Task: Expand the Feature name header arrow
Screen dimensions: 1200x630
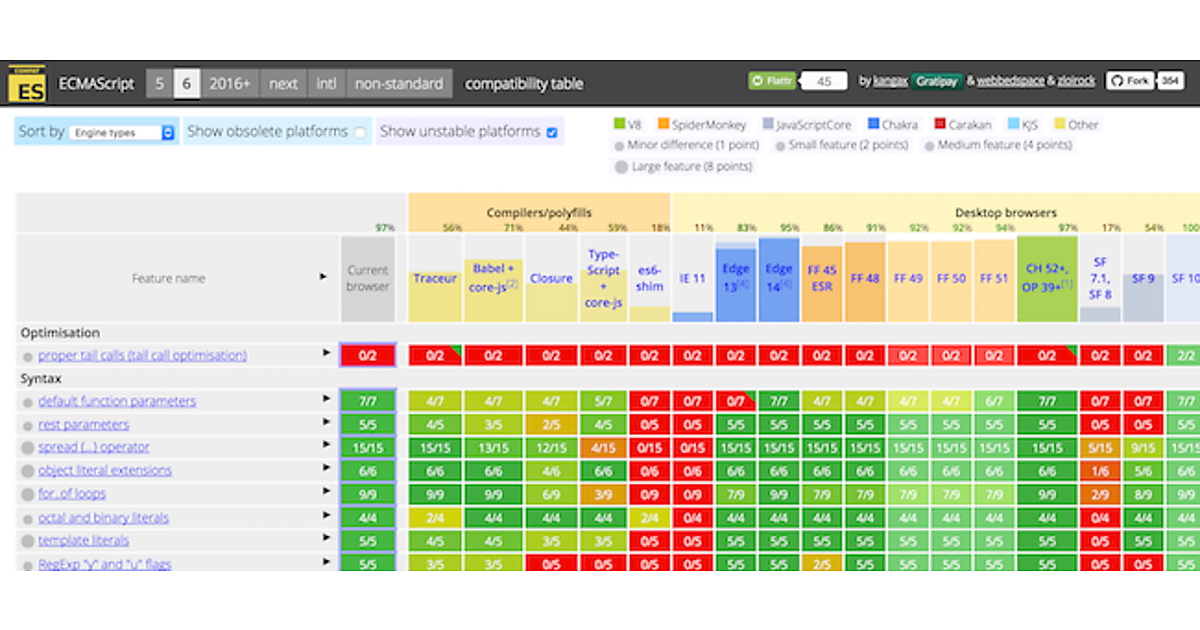Action: 323,276
